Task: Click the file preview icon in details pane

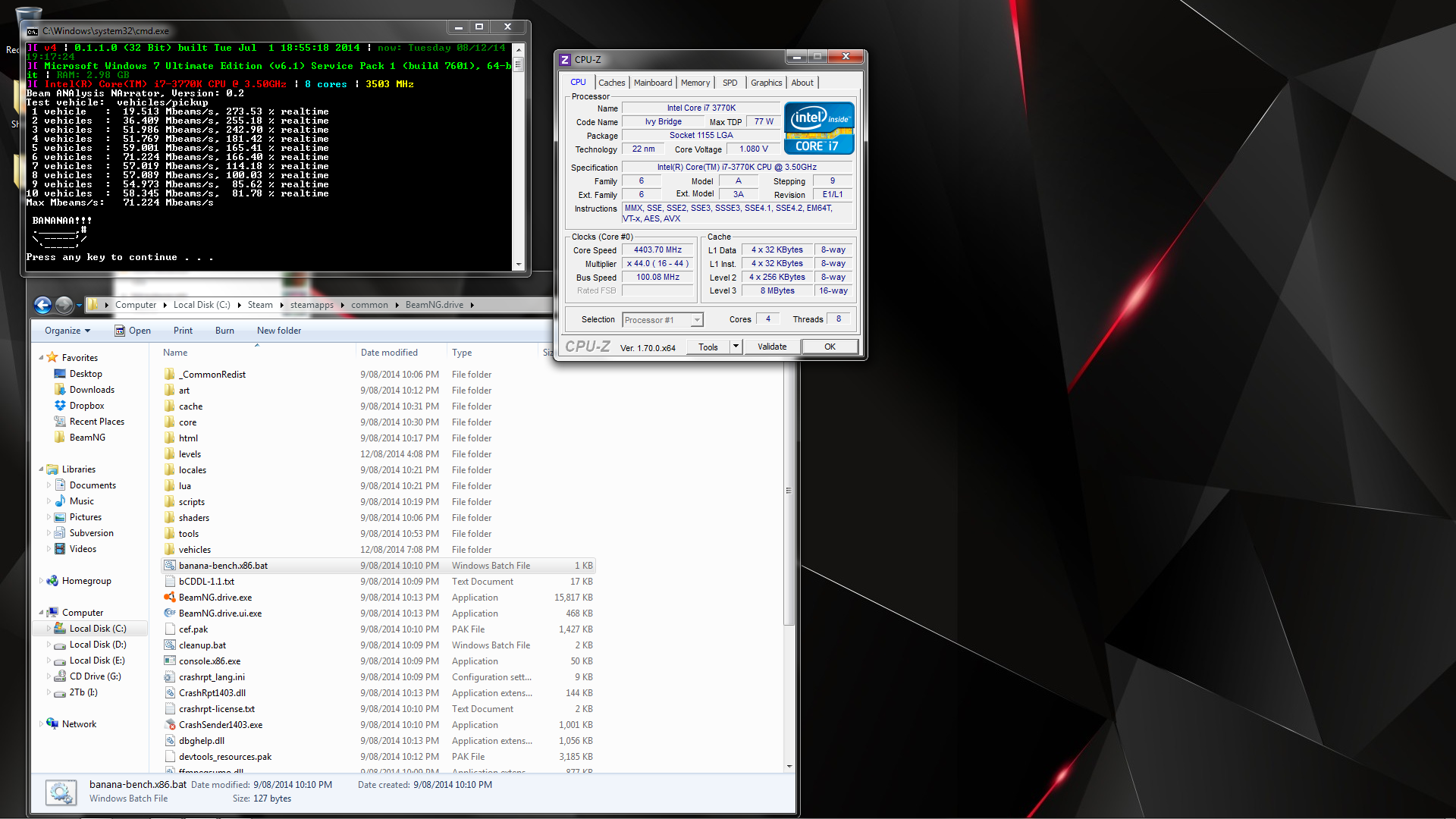Action: (61, 792)
